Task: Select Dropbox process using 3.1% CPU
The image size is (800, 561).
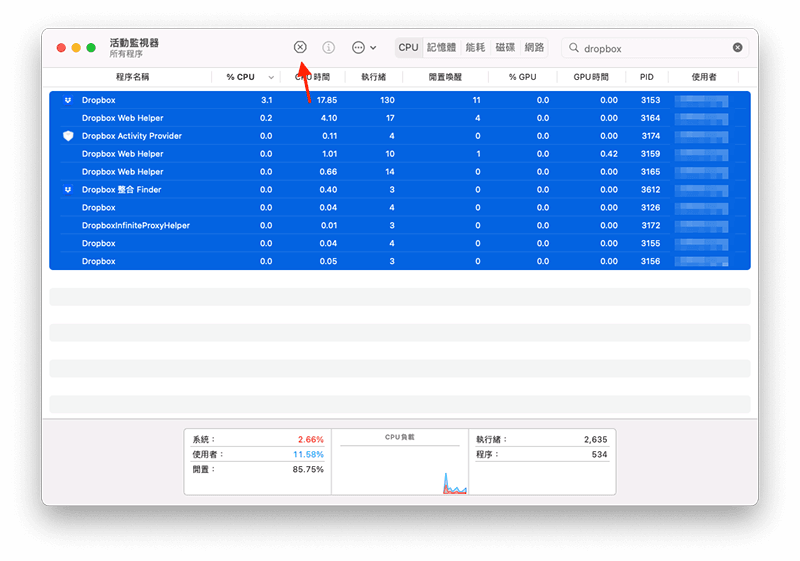Action: [x=400, y=100]
